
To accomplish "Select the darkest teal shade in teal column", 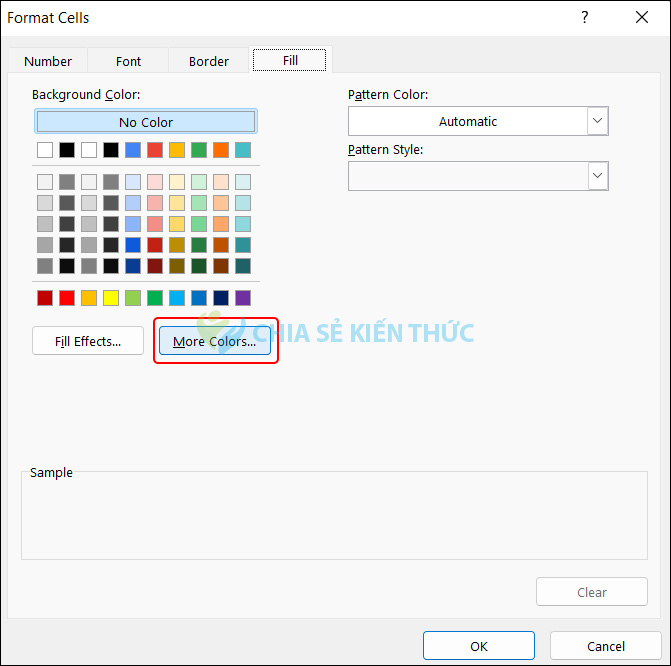I will (x=243, y=266).
